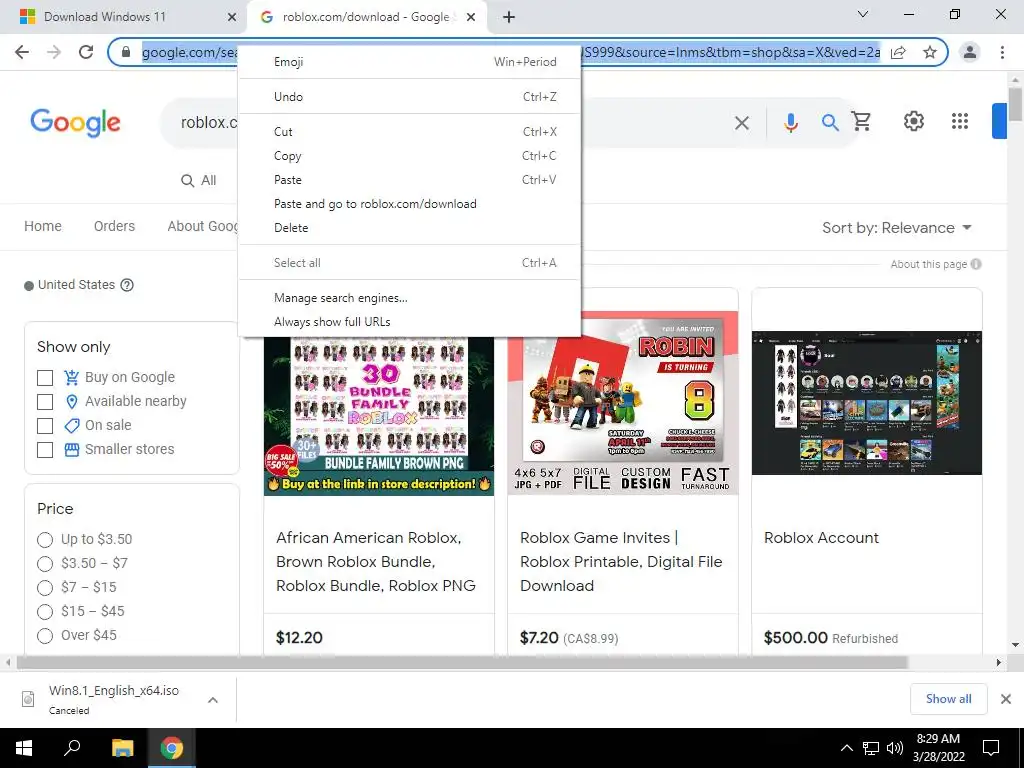Open Chrome's three-dot menu

coord(1002,52)
